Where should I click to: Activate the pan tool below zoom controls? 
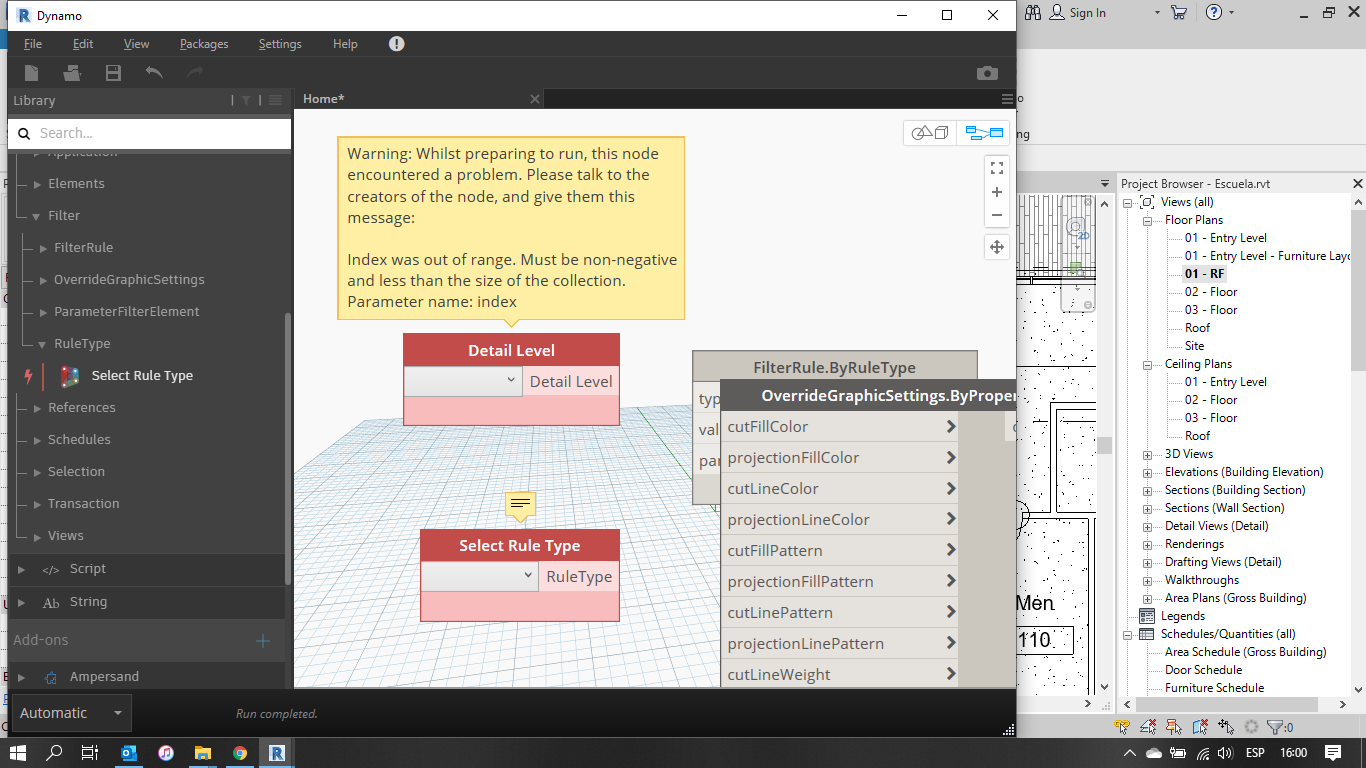pyautogui.click(x=996, y=247)
